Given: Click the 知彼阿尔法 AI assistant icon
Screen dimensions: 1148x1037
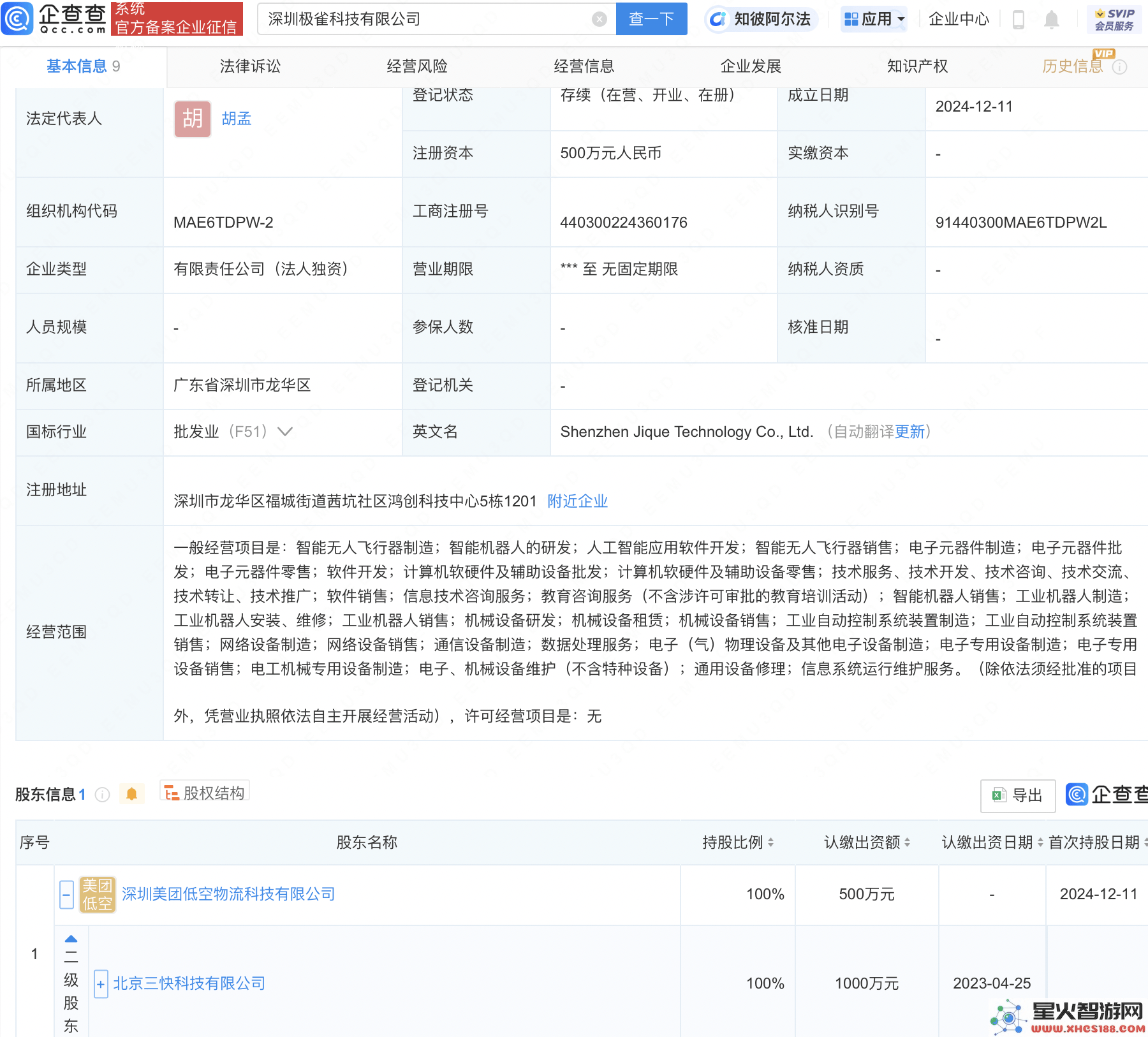Looking at the screenshot, I should (718, 19).
